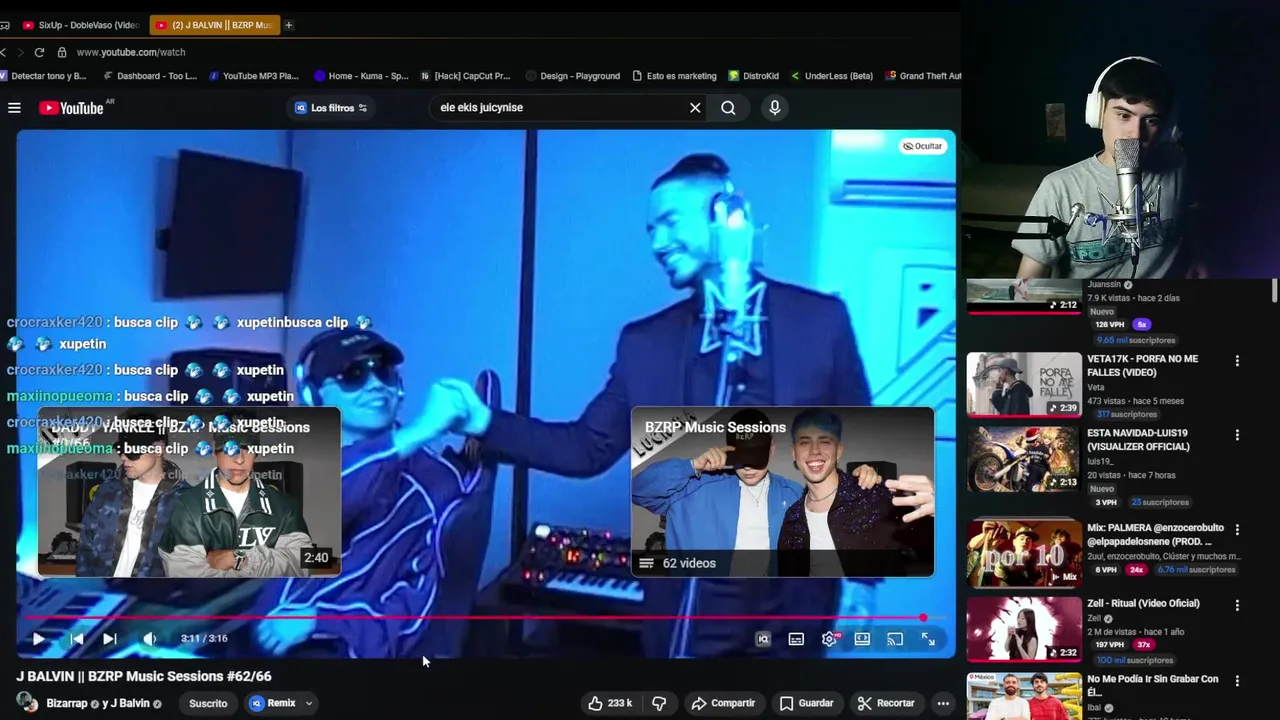This screenshot has width=1280, height=720.
Task: Go back with the browser back arrow
Action: click(4, 52)
